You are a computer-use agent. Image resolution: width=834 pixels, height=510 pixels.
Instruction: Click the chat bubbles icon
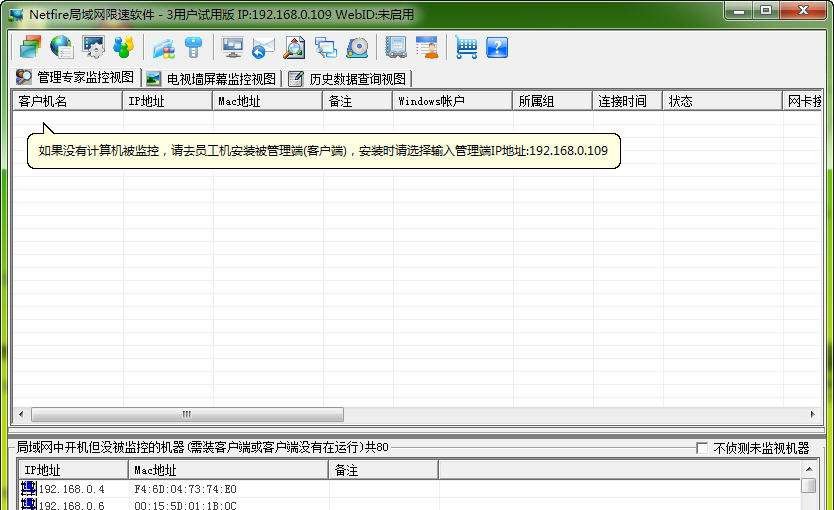tap(326, 47)
